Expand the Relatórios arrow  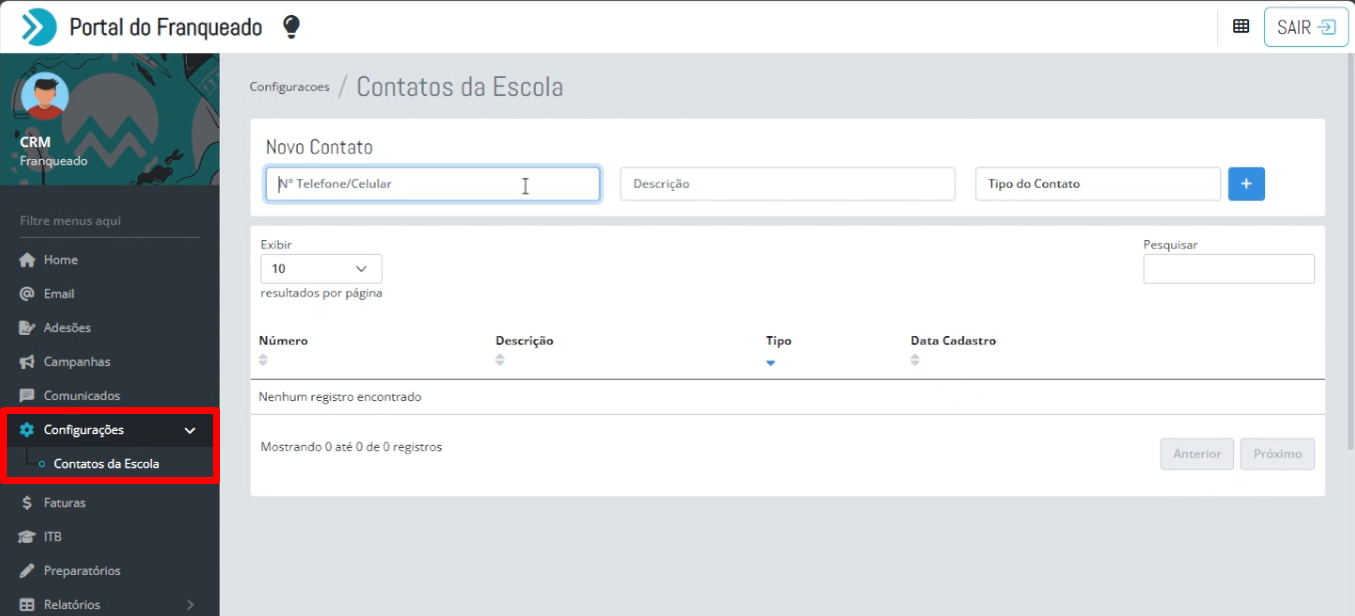(190, 605)
